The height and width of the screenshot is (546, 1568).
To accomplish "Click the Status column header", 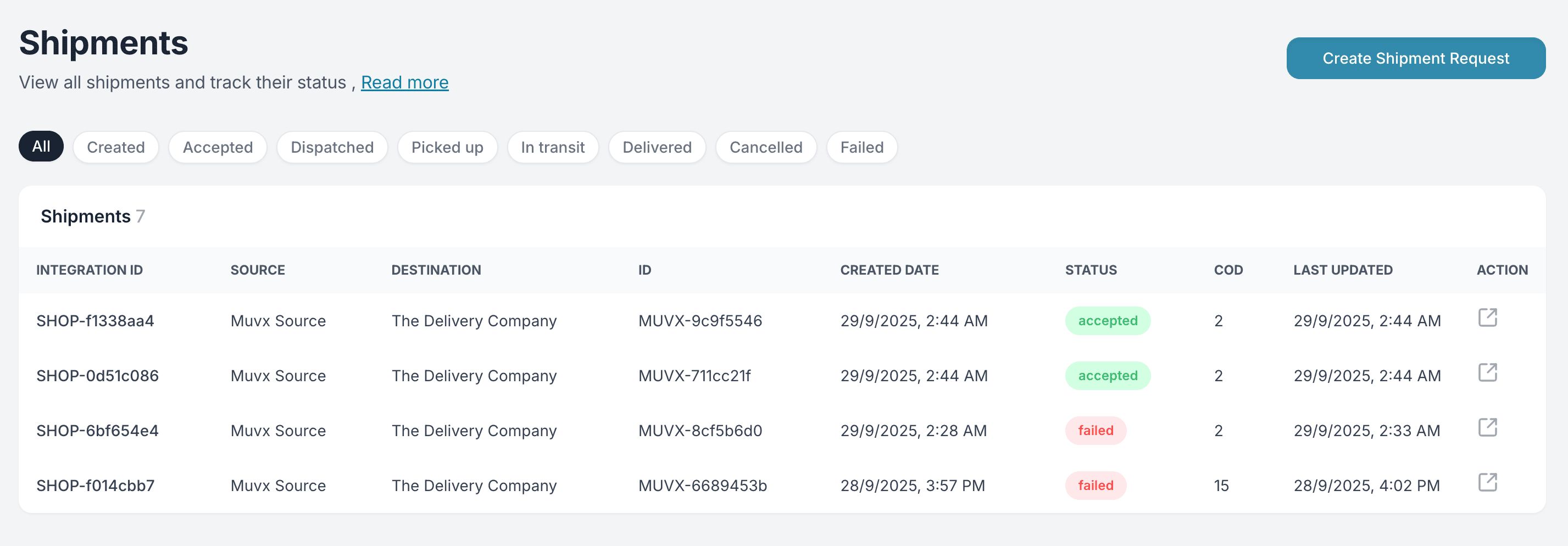I will (x=1090, y=270).
